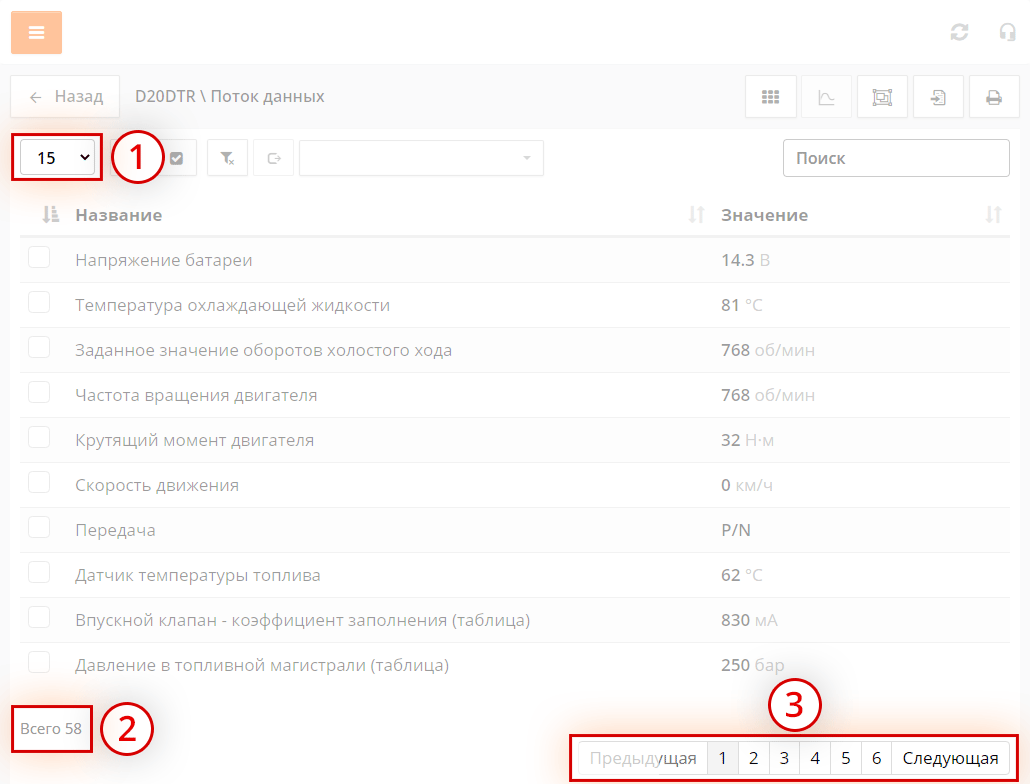The height and width of the screenshot is (784, 1030).
Task: Switch to grid view icon
Action: [x=770, y=97]
